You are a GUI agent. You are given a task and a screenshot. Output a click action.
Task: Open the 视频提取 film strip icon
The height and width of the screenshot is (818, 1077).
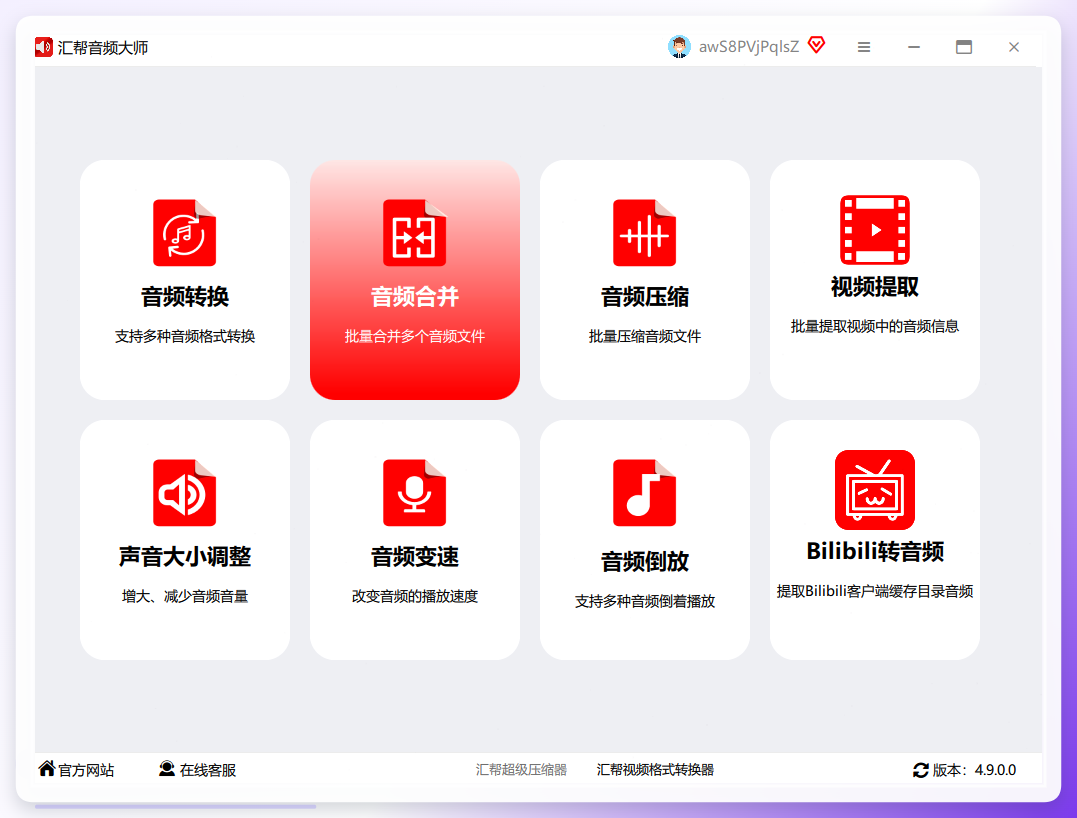[x=874, y=230]
